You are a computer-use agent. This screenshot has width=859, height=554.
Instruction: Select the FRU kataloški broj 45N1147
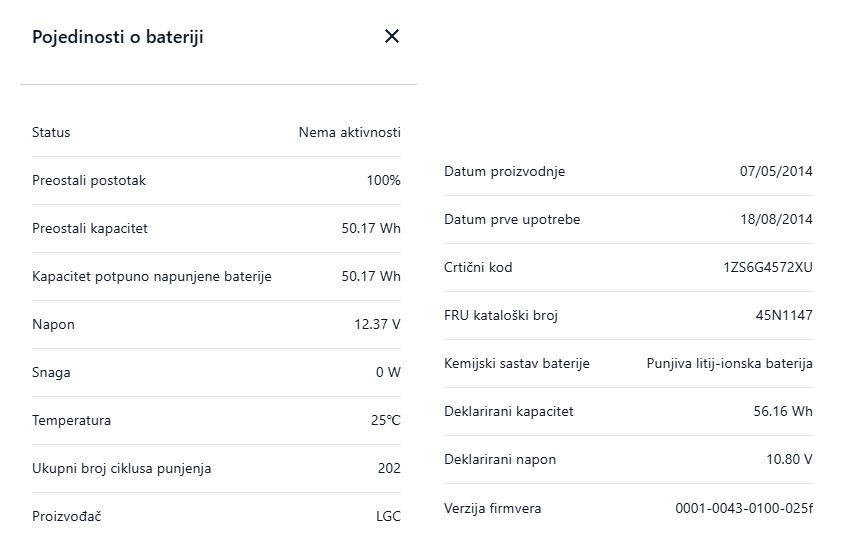tap(784, 316)
